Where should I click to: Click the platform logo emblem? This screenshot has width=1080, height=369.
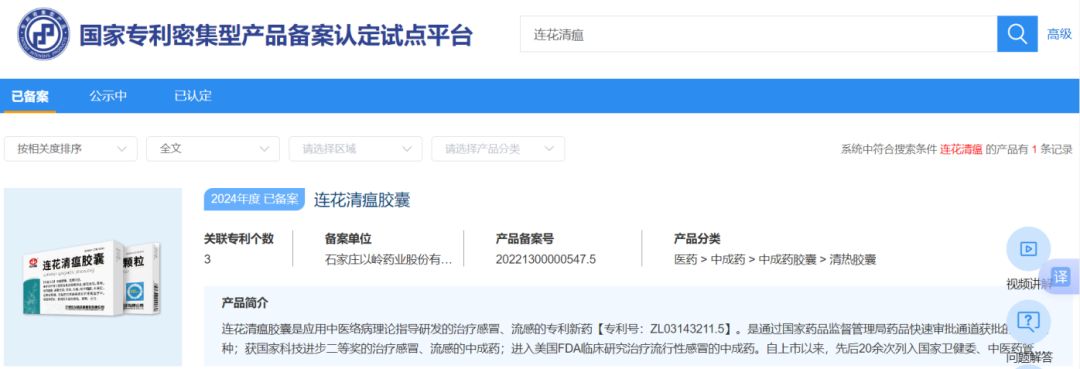tap(43, 34)
